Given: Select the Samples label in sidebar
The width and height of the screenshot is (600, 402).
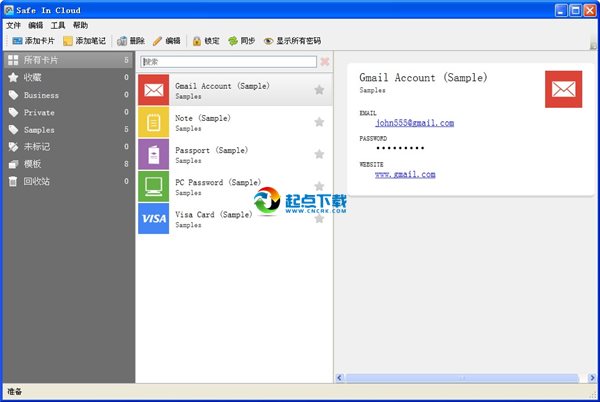Looking at the screenshot, I should tap(68, 130).
